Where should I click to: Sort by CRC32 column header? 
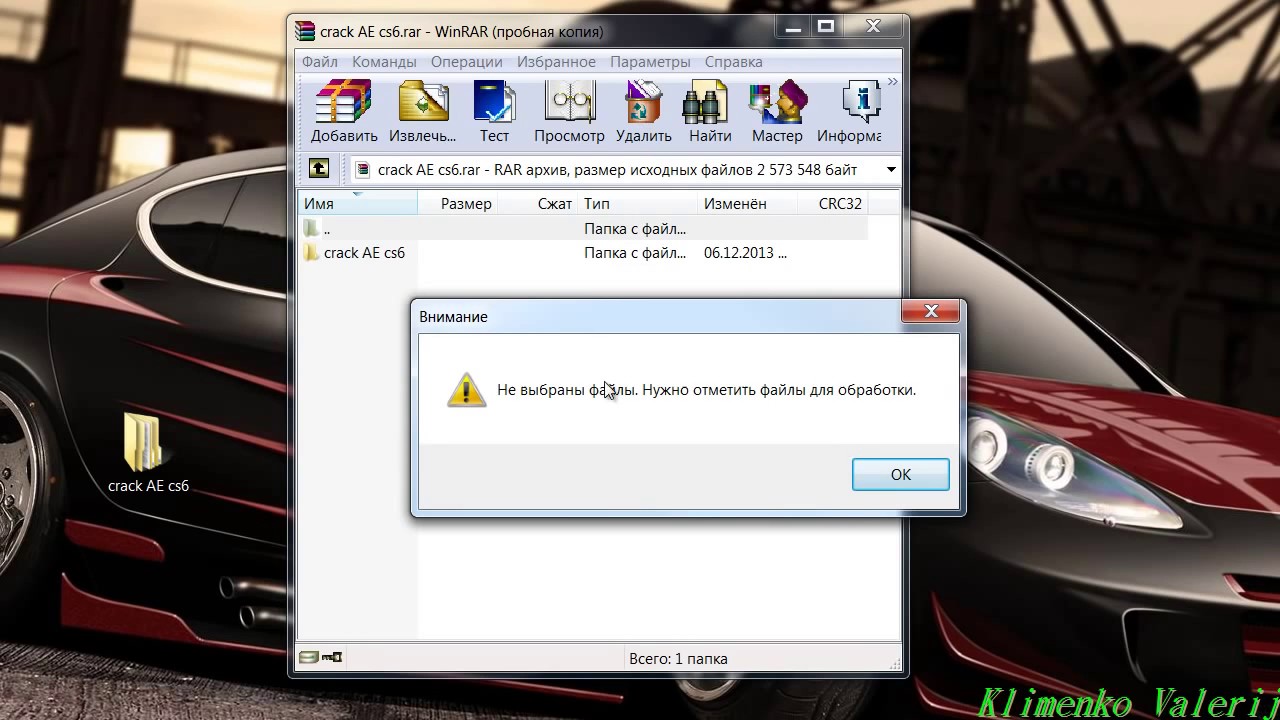point(832,203)
